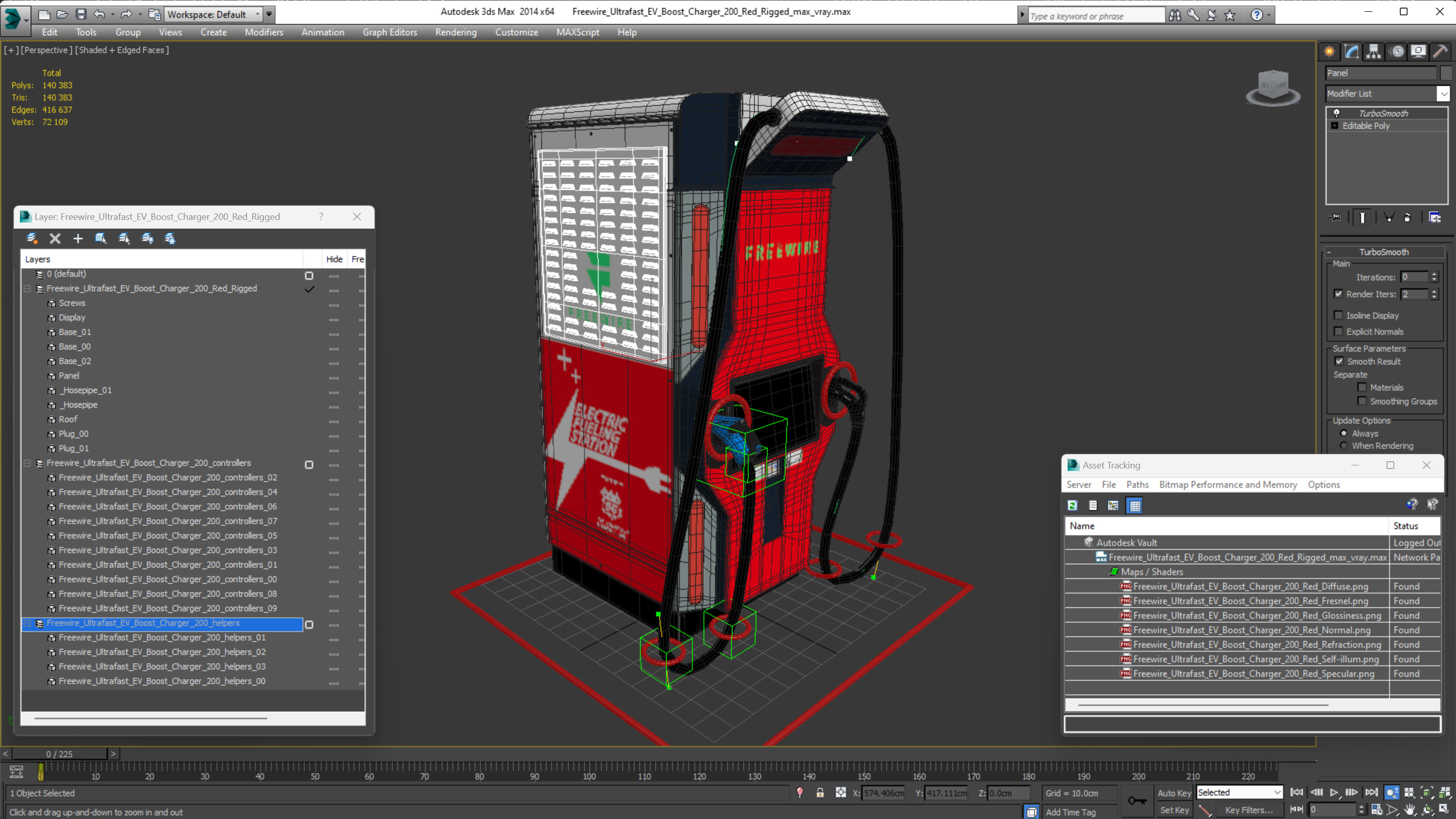
Task: Open the Utilities command panel tab
Action: coord(1440,52)
